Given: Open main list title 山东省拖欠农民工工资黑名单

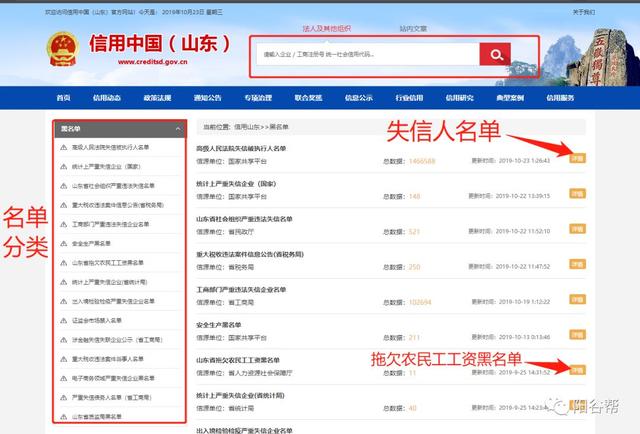Looking at the screenshot, I should coord(238,360).
